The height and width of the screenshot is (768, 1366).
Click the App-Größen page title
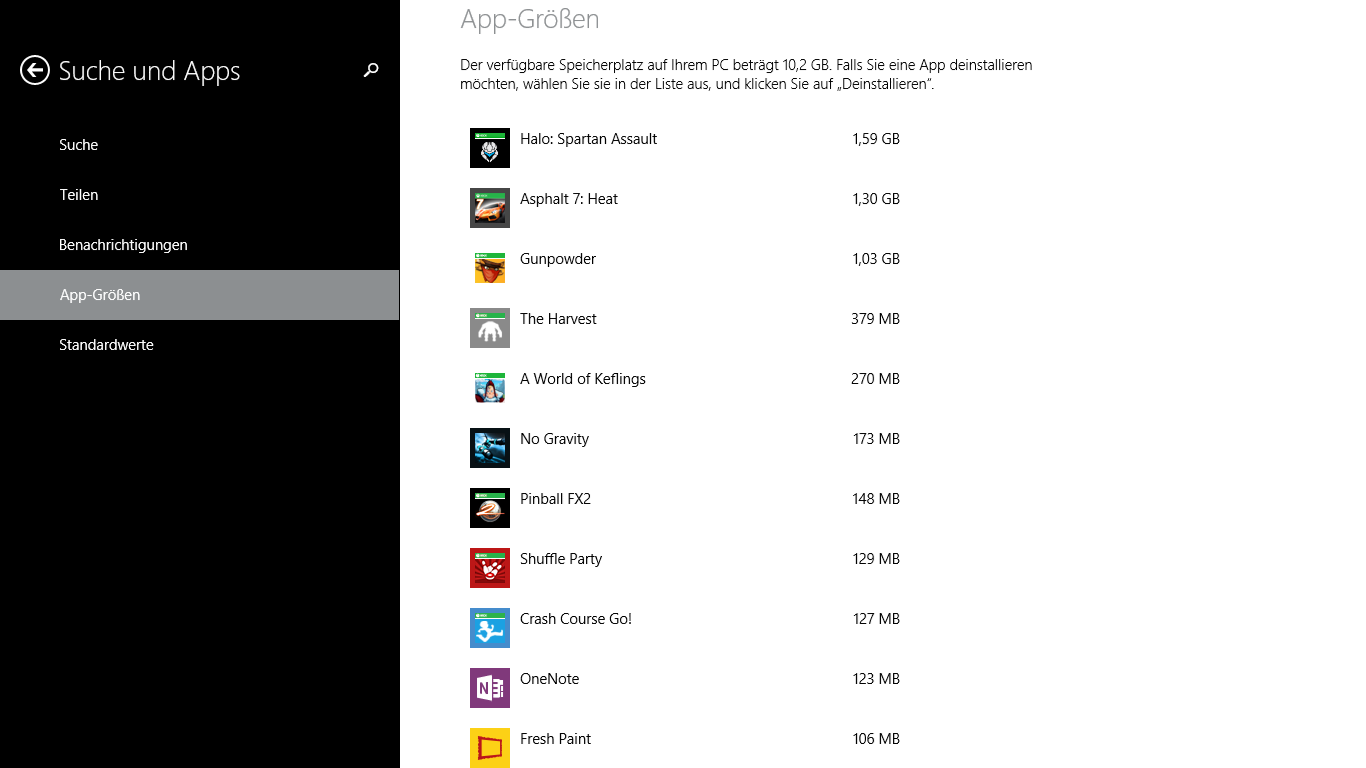click(x=530, y=18)
